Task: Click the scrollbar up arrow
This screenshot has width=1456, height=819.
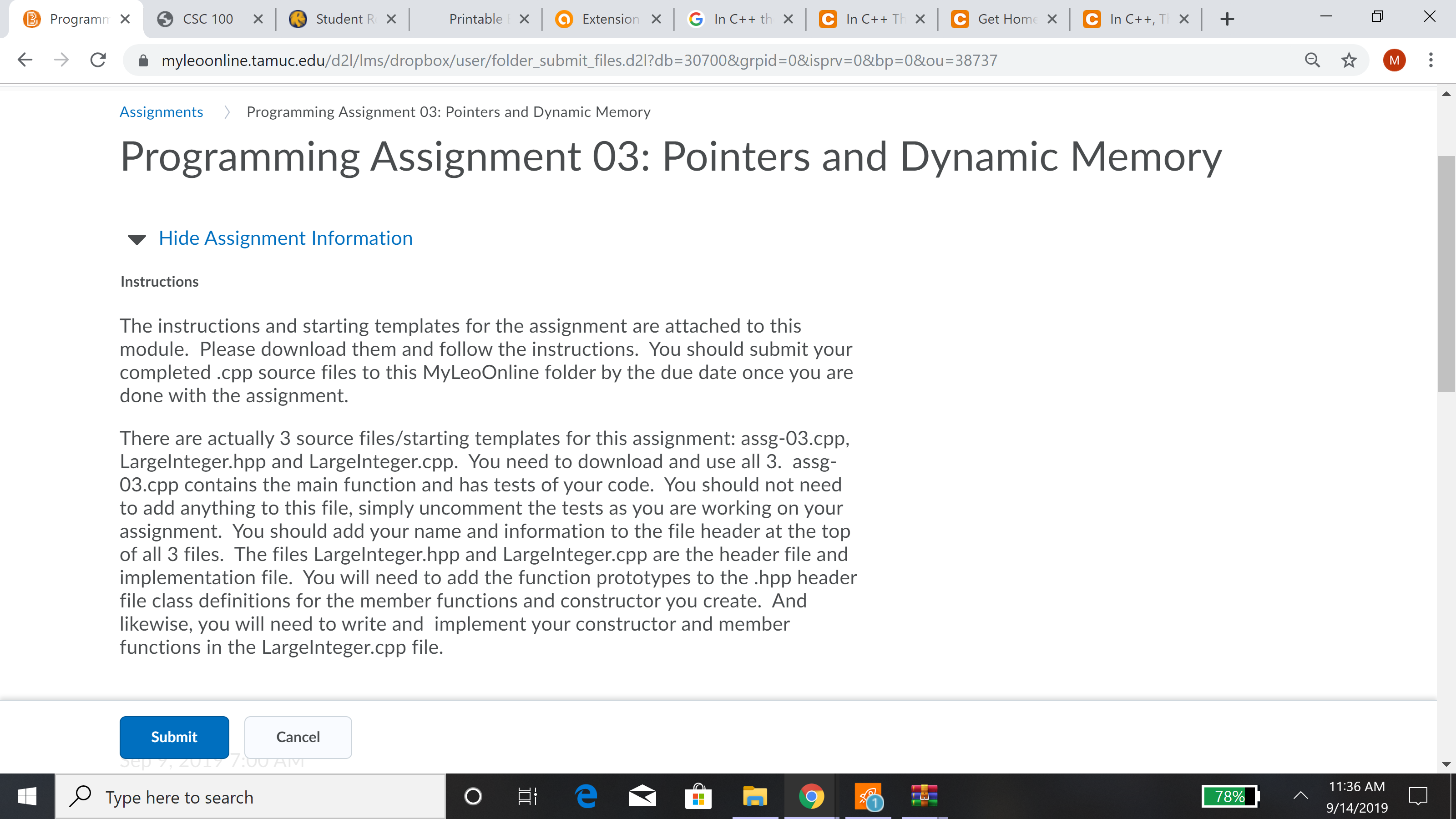Action: point(1446,94)
